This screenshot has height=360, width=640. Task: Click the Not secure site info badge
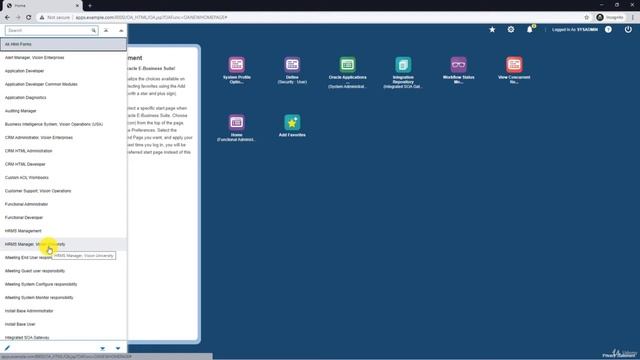[54, 18]
